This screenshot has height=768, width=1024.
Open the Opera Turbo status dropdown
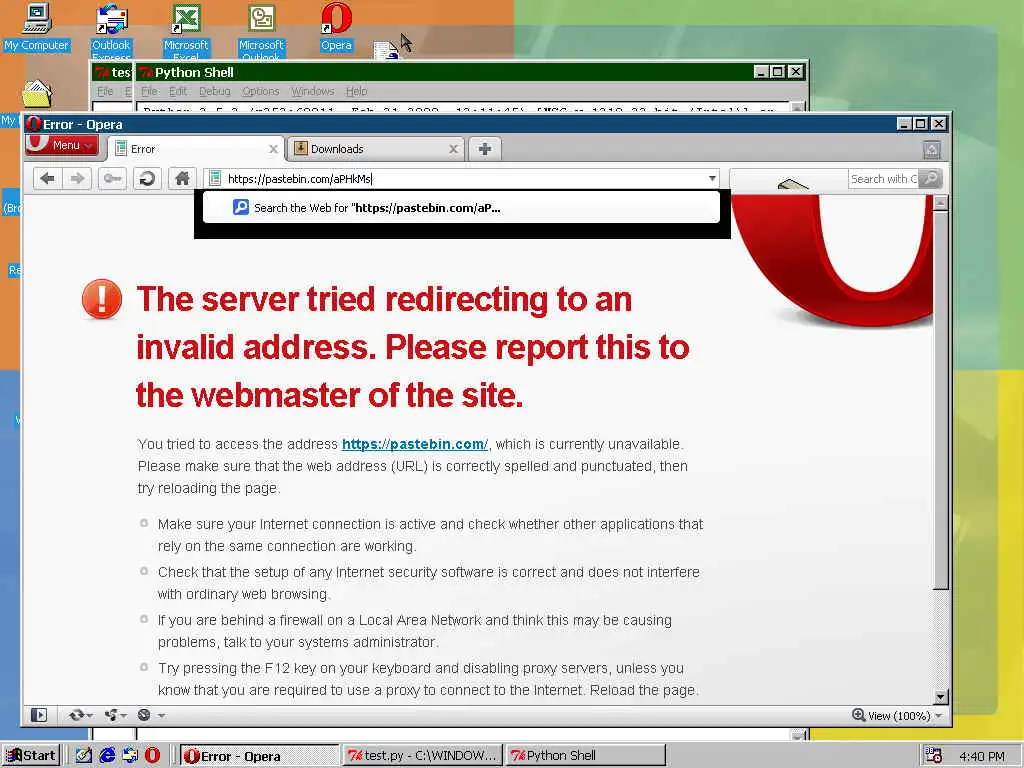(151, 715)
